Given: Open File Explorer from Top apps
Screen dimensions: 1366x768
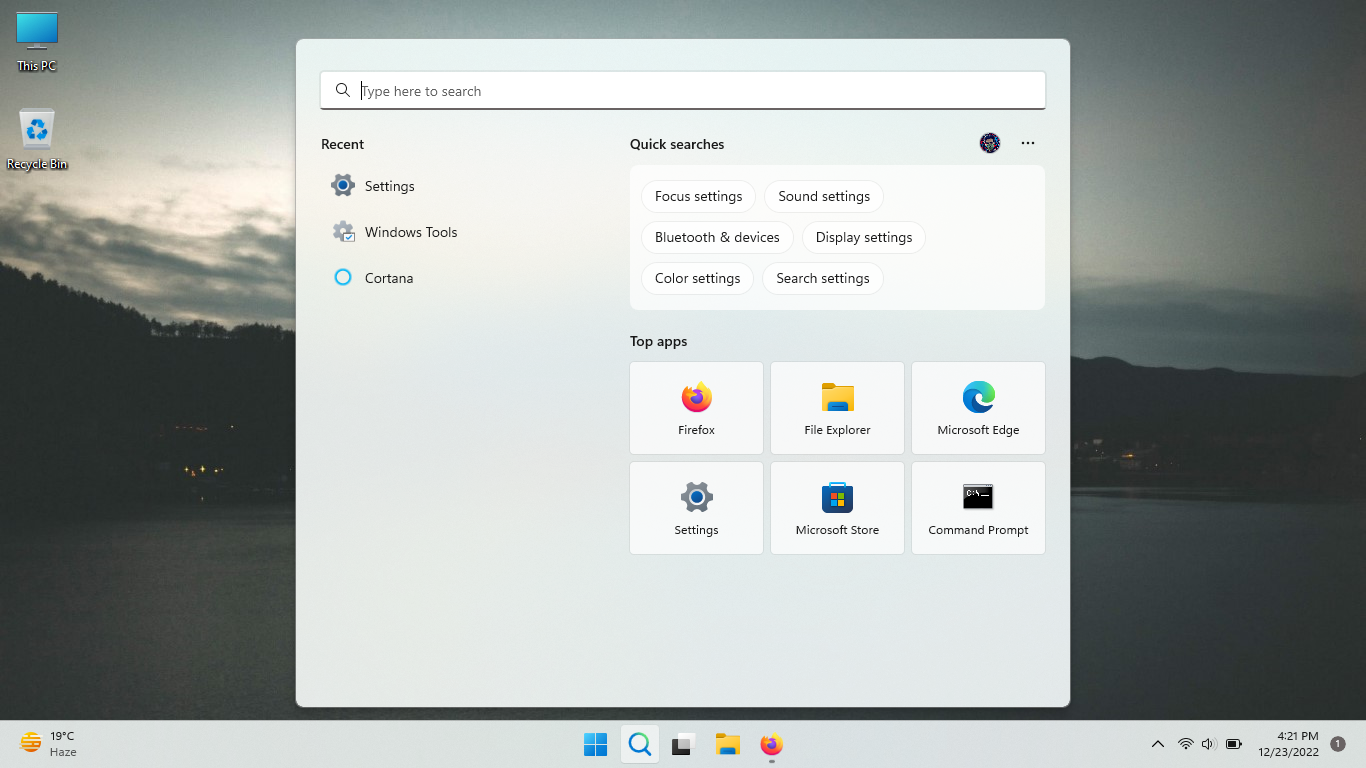Looking at the screenshot, I should [837, 408].
